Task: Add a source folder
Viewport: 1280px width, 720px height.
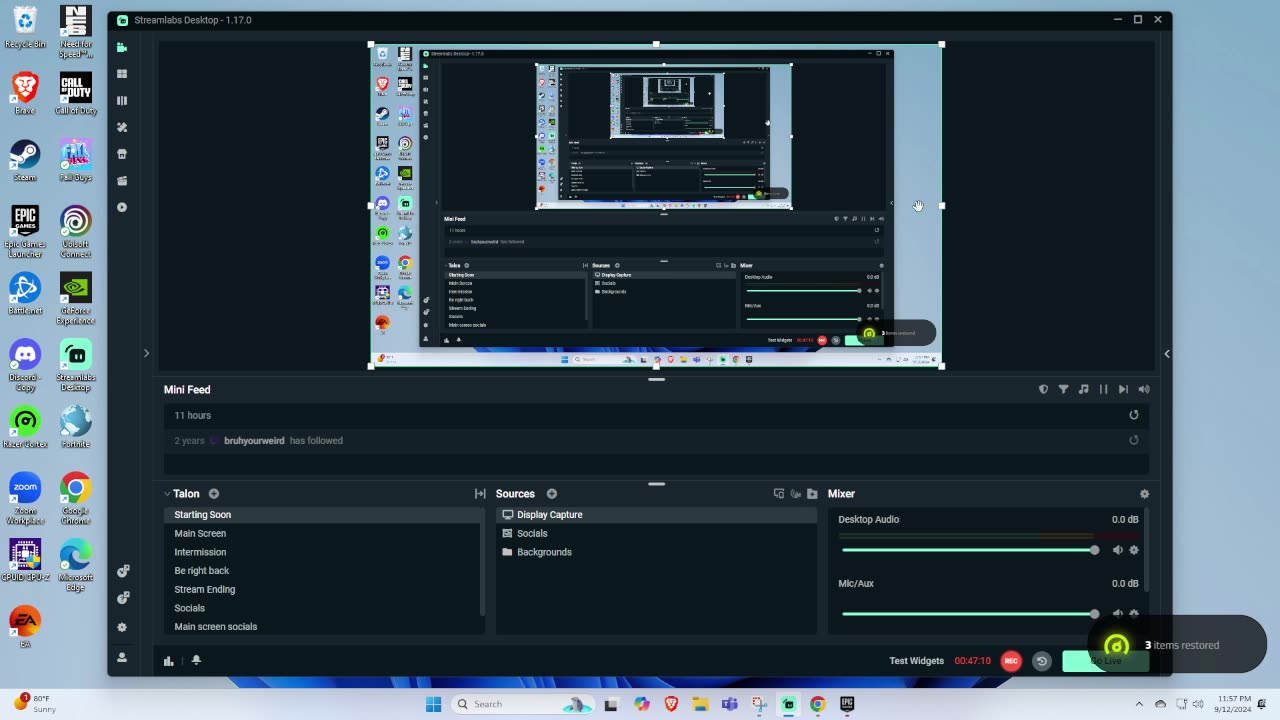Action: click(812, 494)
